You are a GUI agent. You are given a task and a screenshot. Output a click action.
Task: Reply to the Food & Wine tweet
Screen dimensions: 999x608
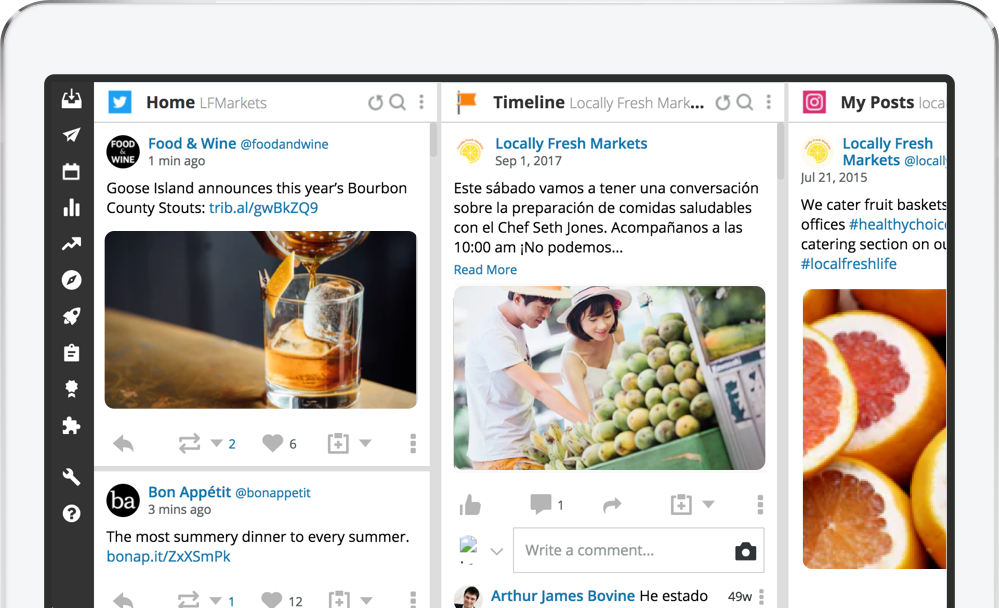[x=124, y=444]
